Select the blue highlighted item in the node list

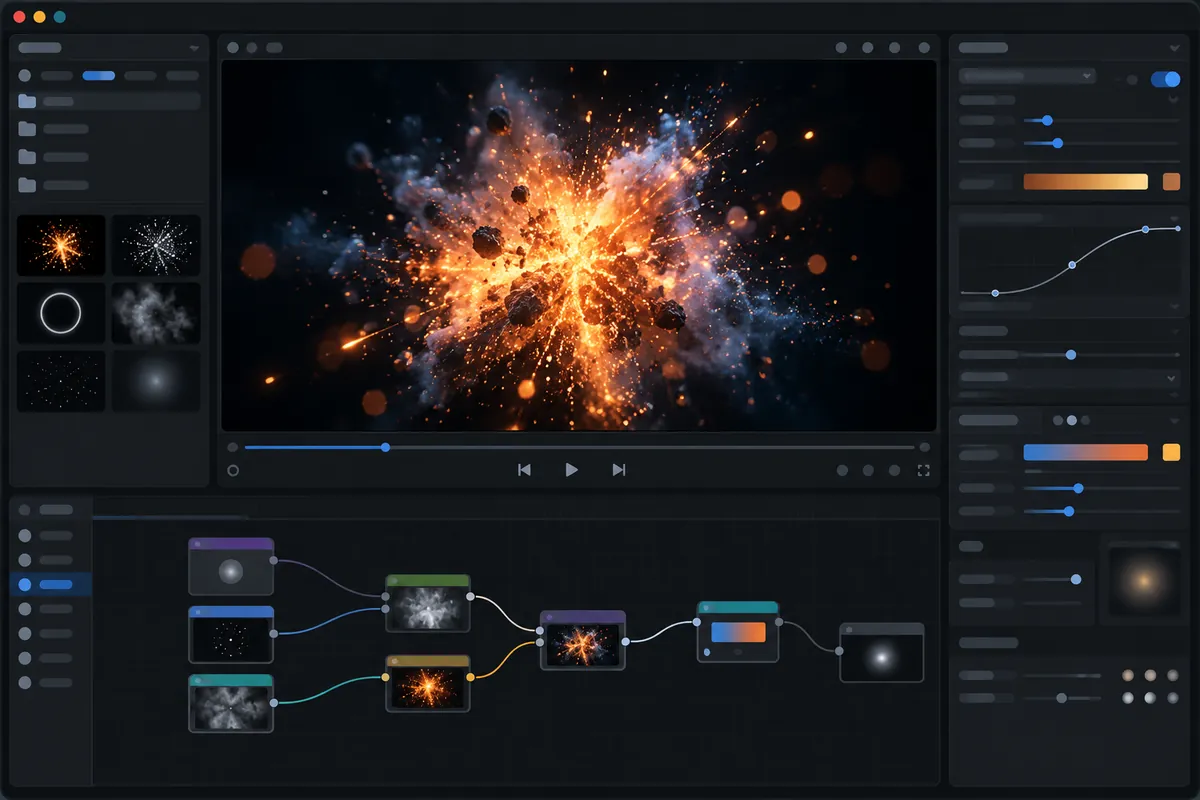[x=51, y=584]
